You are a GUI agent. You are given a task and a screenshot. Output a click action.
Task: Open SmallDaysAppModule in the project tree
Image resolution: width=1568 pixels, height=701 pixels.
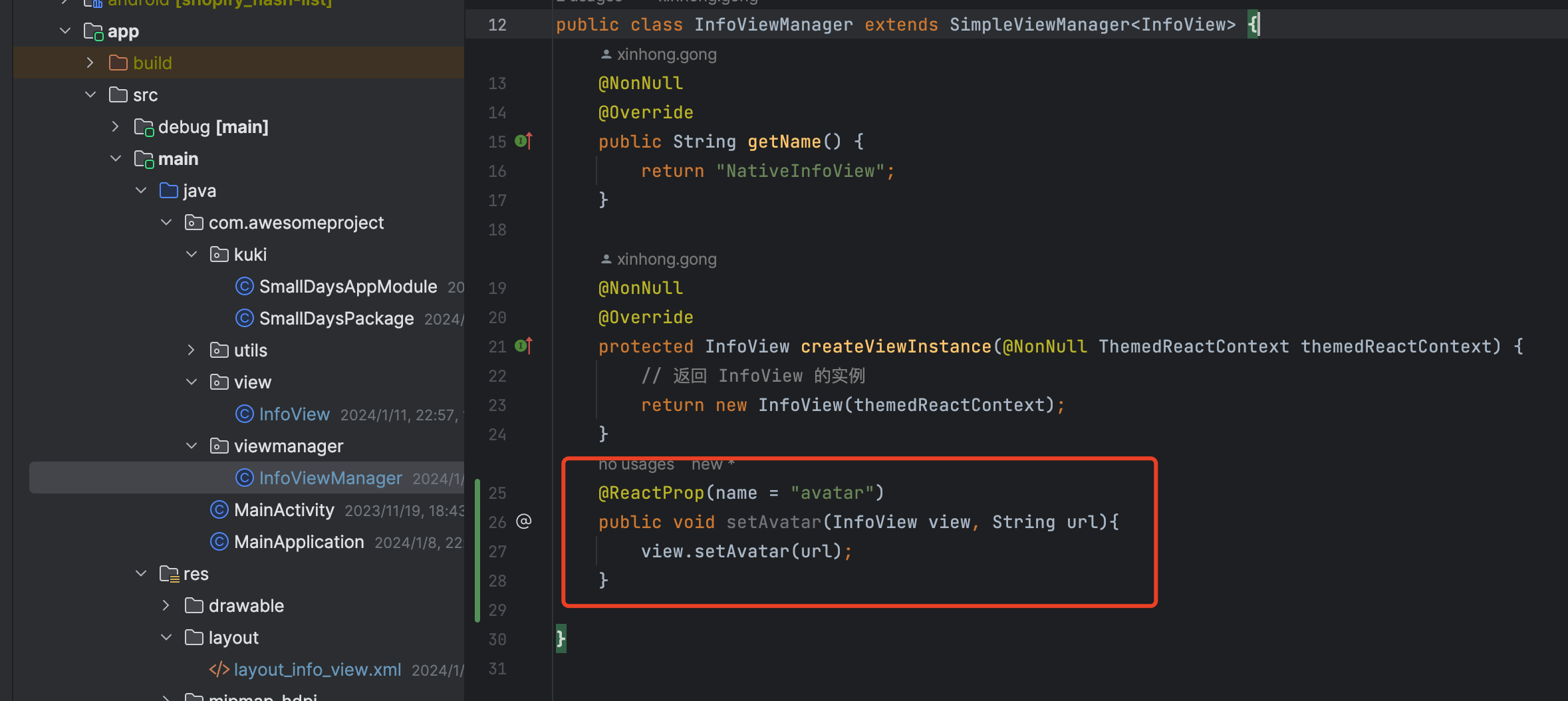click(x=348, y=287)
